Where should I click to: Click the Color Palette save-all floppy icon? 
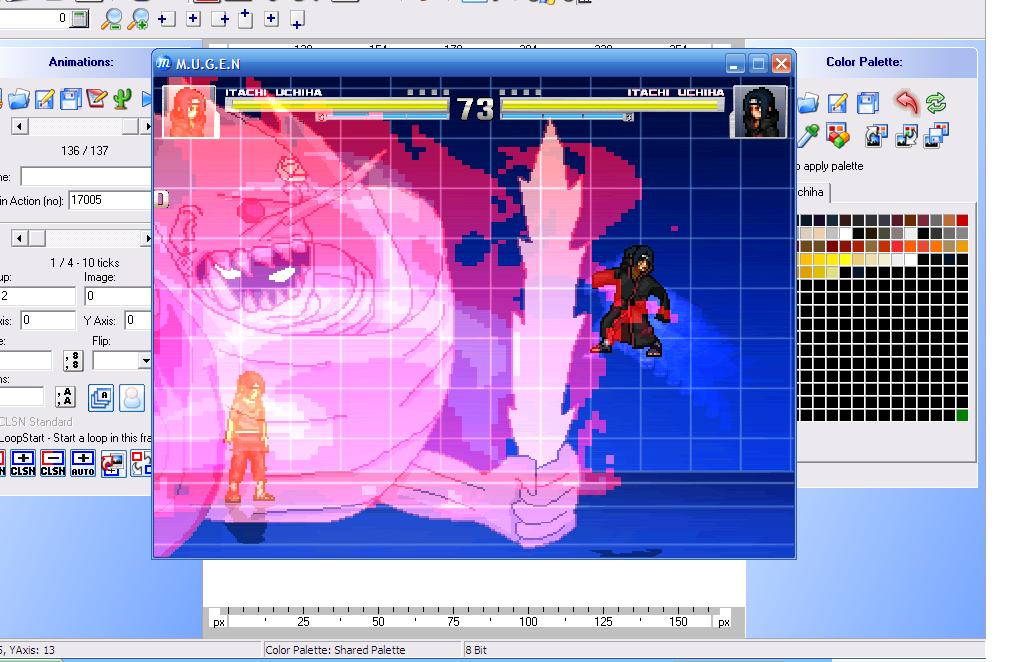pos(868,102)
